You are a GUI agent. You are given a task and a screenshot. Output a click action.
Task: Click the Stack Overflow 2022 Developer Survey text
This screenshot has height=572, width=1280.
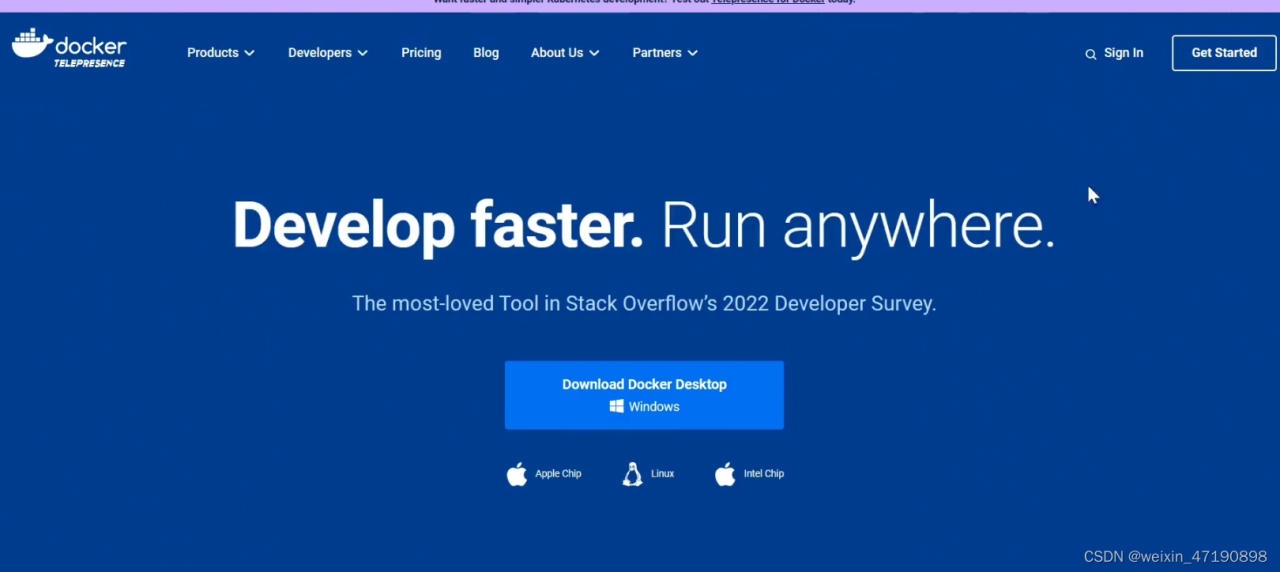coord(644,303)
